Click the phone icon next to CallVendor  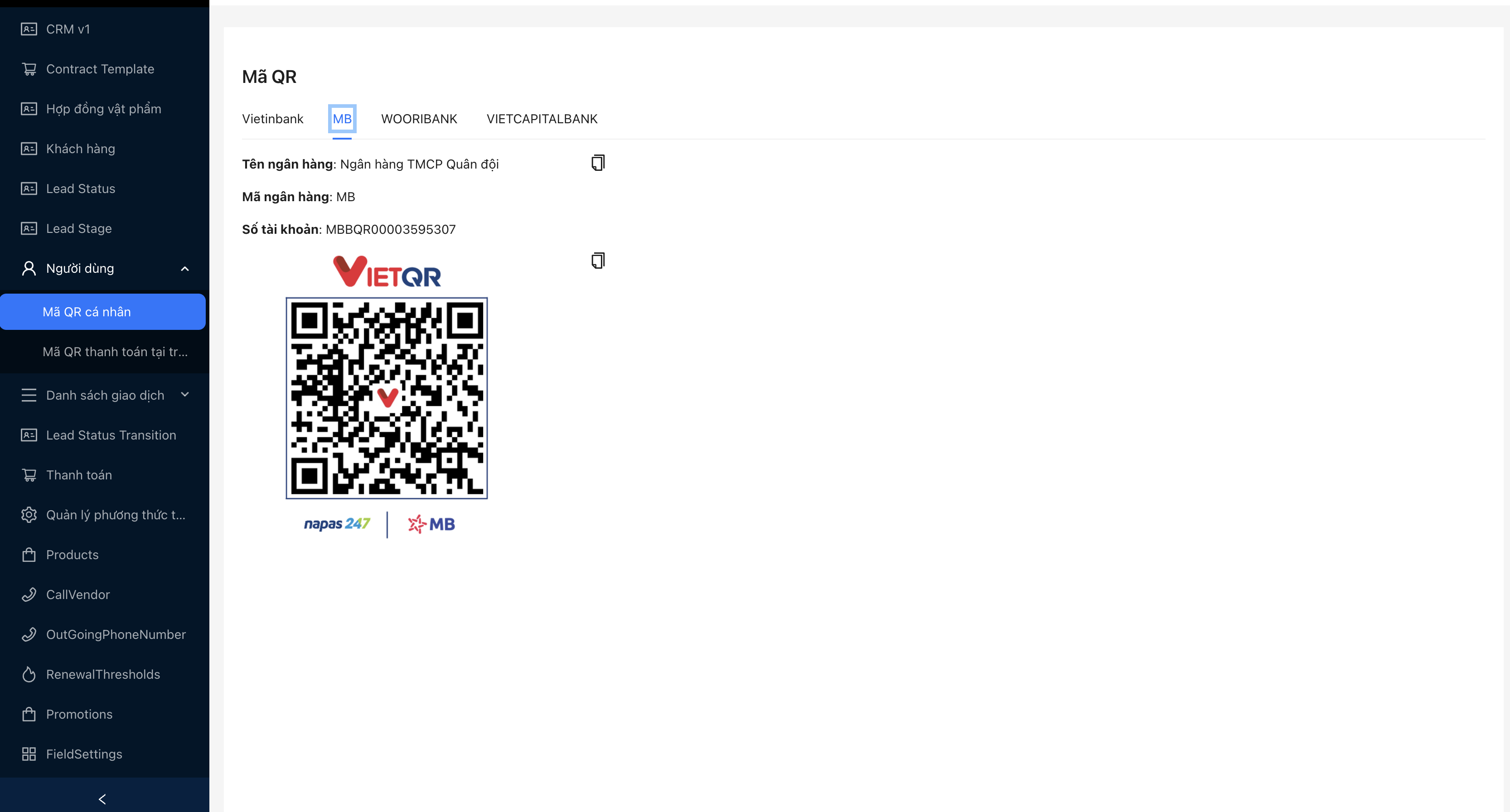click(x=29, y=594)
